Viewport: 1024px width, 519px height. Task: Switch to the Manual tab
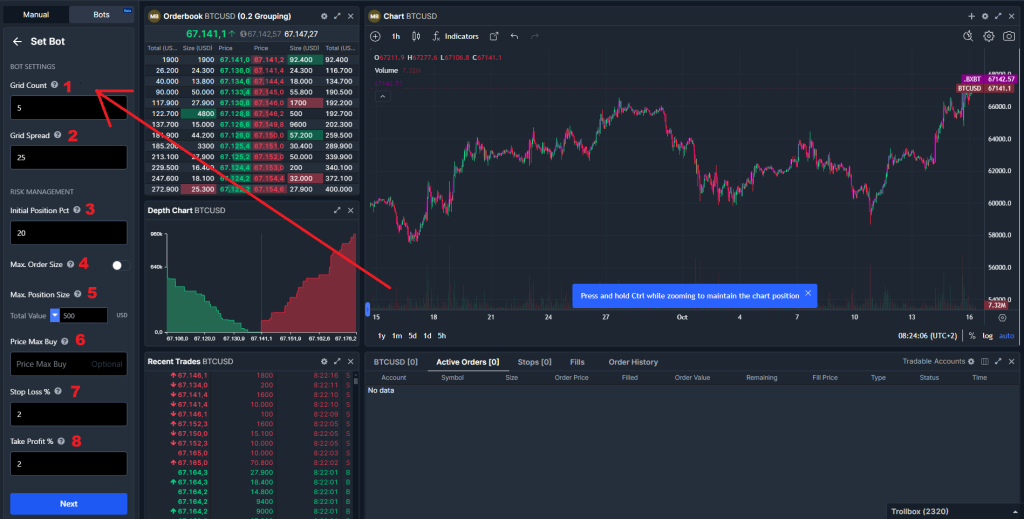(36, 15)
